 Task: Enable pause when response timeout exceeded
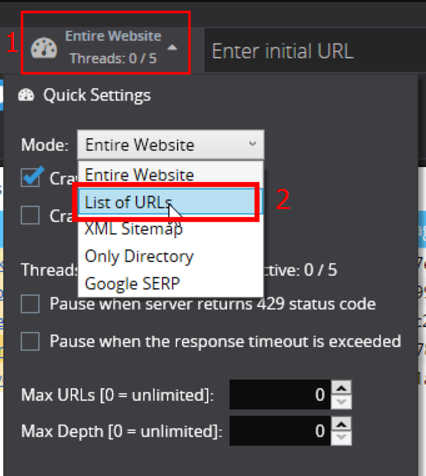(30, 341)
